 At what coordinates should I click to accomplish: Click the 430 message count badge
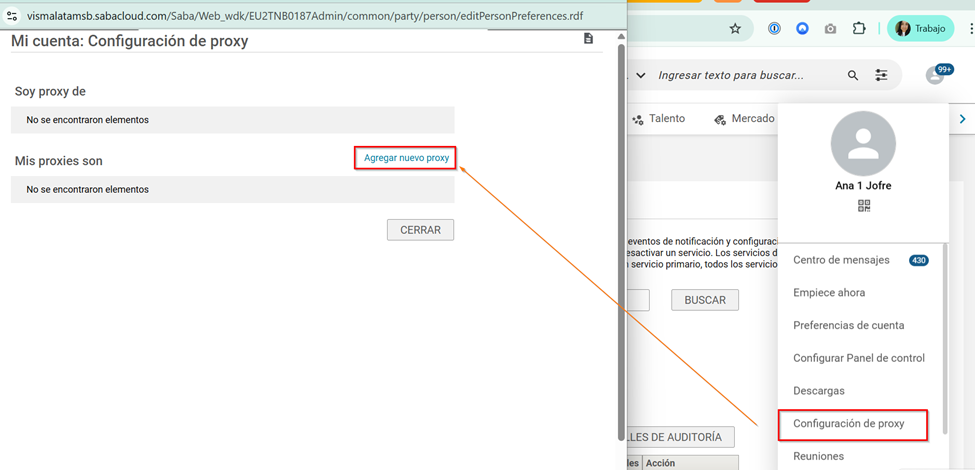click(x=919, y=260)
